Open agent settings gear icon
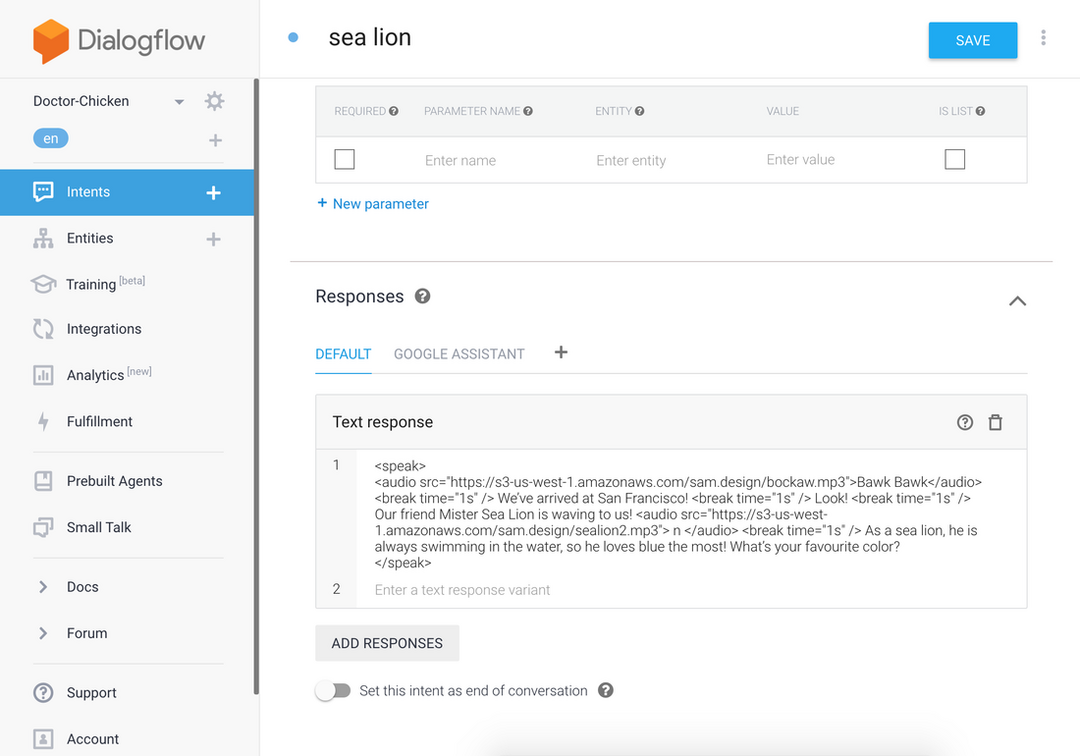This screenshot has height=756, width=1080. pos(214,101)
